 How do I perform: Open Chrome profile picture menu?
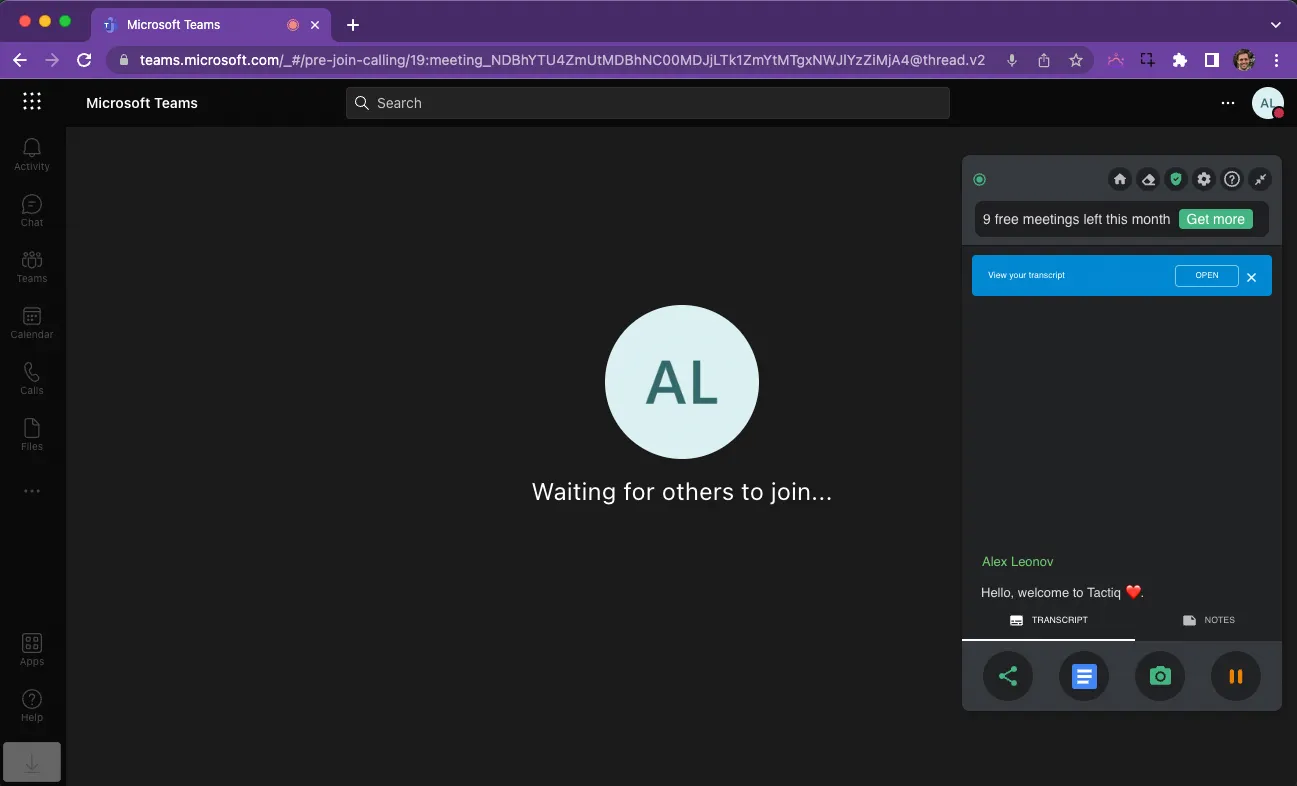coord(1244,60)
